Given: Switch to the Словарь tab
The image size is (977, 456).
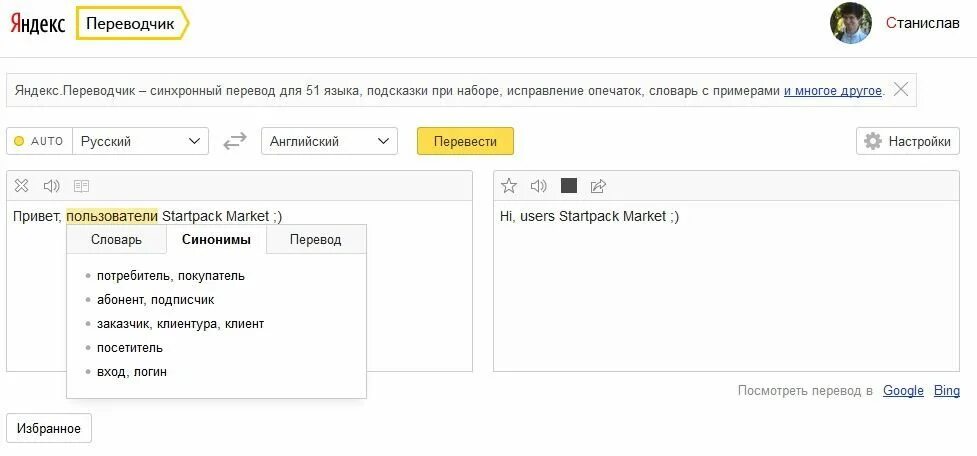Looking at the screenshot, I should point(116,240).
